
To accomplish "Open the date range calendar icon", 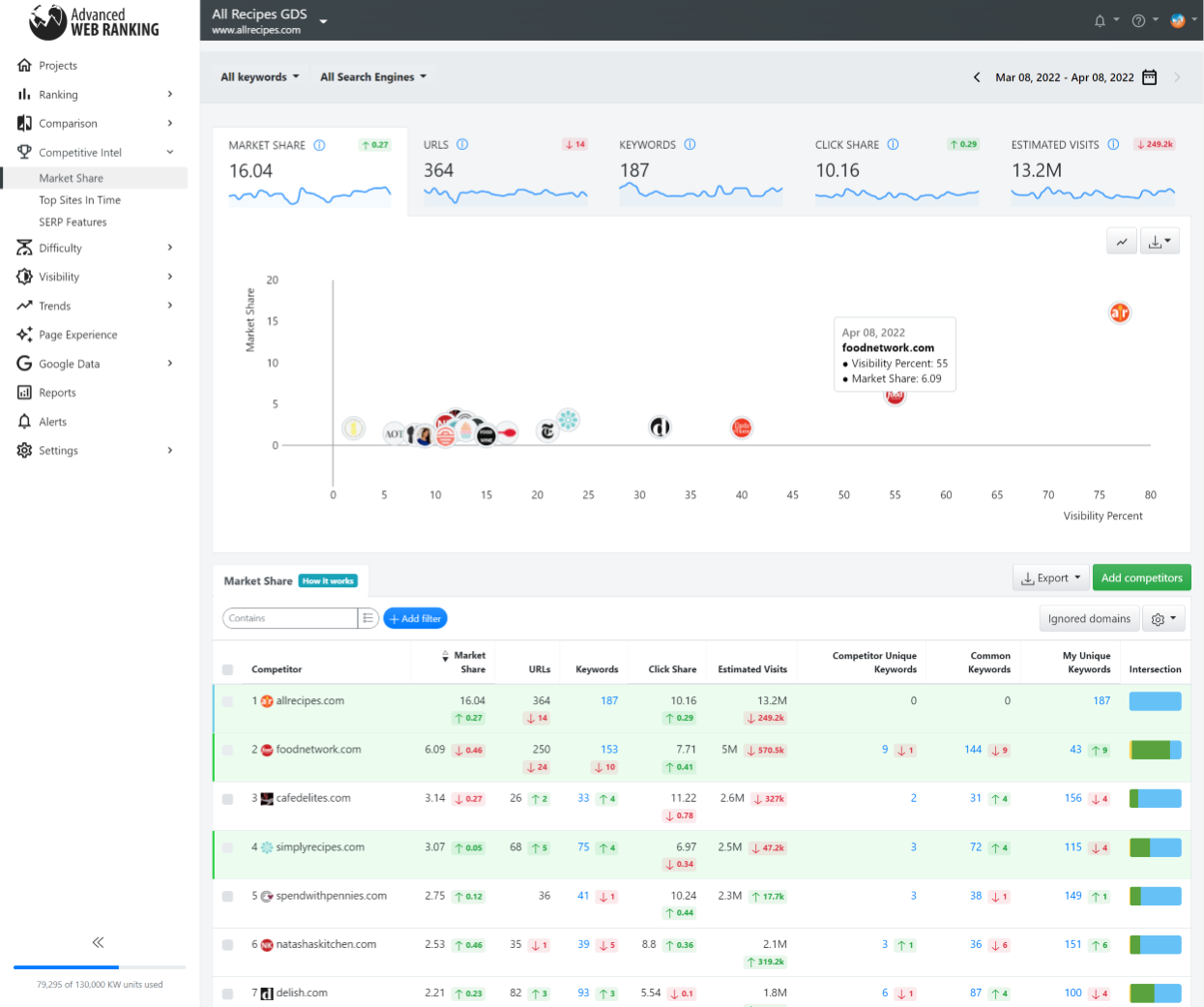I will tap(1149, 77).
